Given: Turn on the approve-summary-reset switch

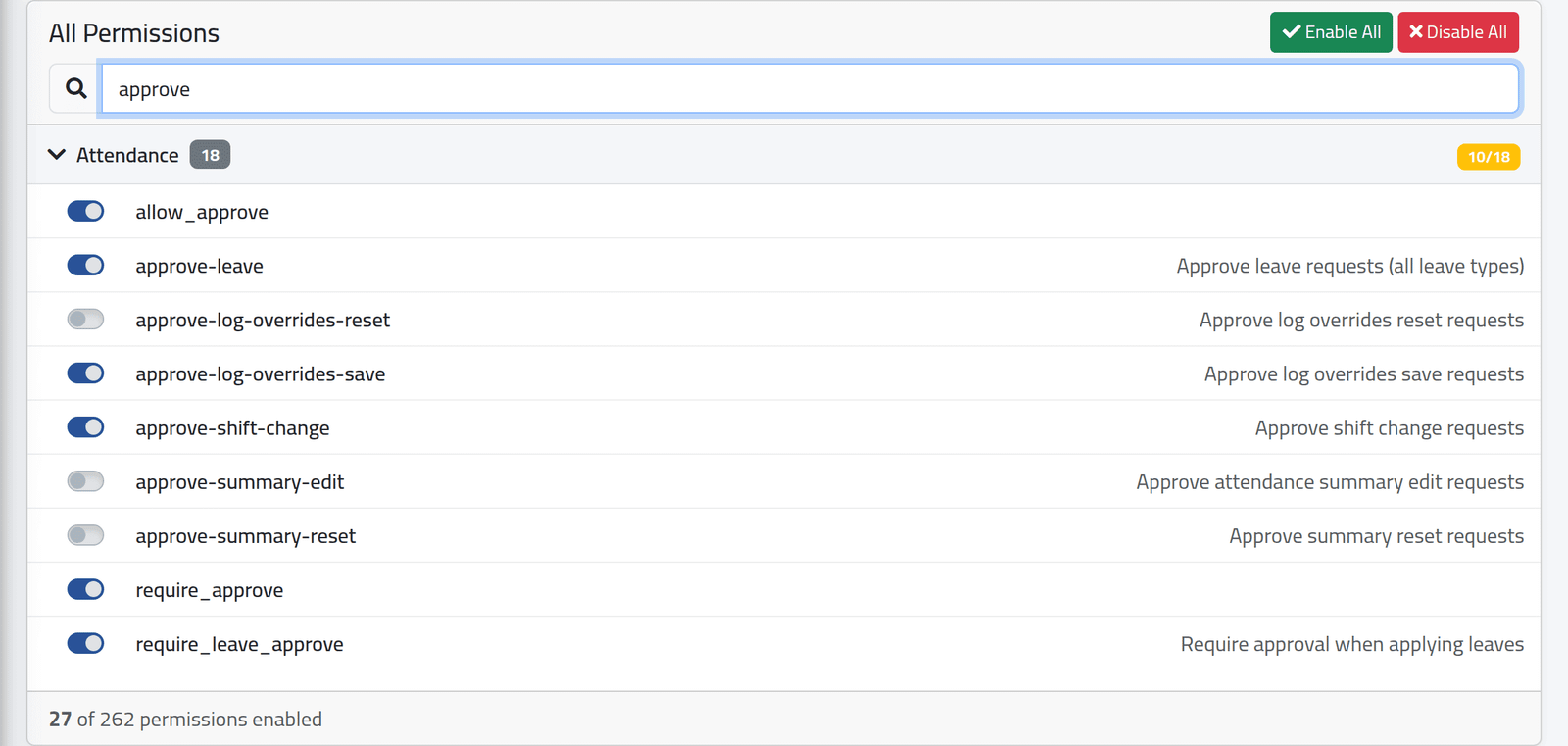Looking at the screenshot, I should coord(85,534).
